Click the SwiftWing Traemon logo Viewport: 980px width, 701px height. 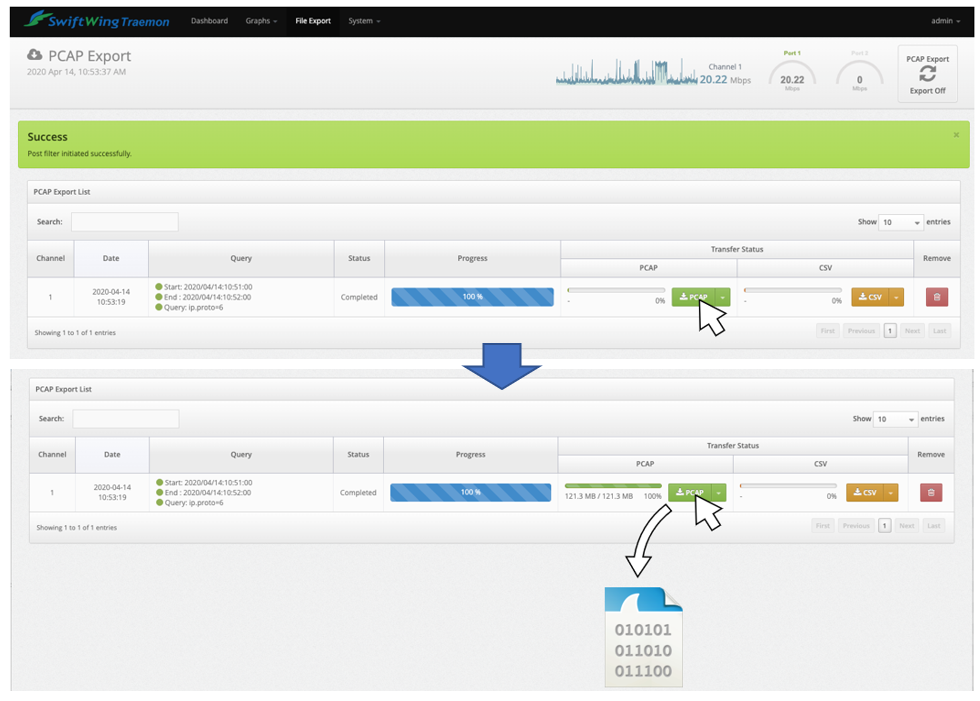point(97,20)
